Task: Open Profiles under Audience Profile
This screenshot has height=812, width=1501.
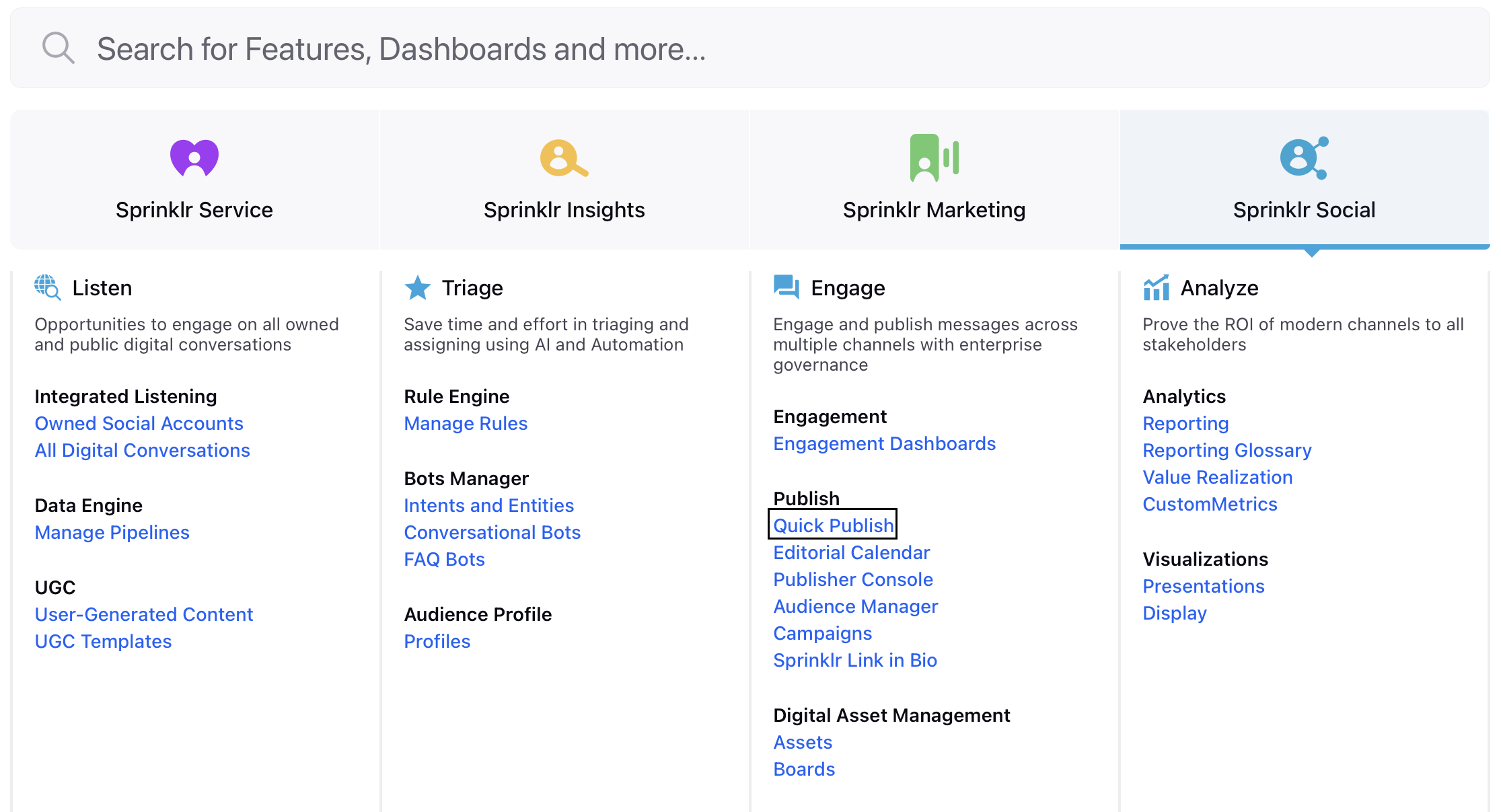Action: pyautogui.click(x=437, y=641)
